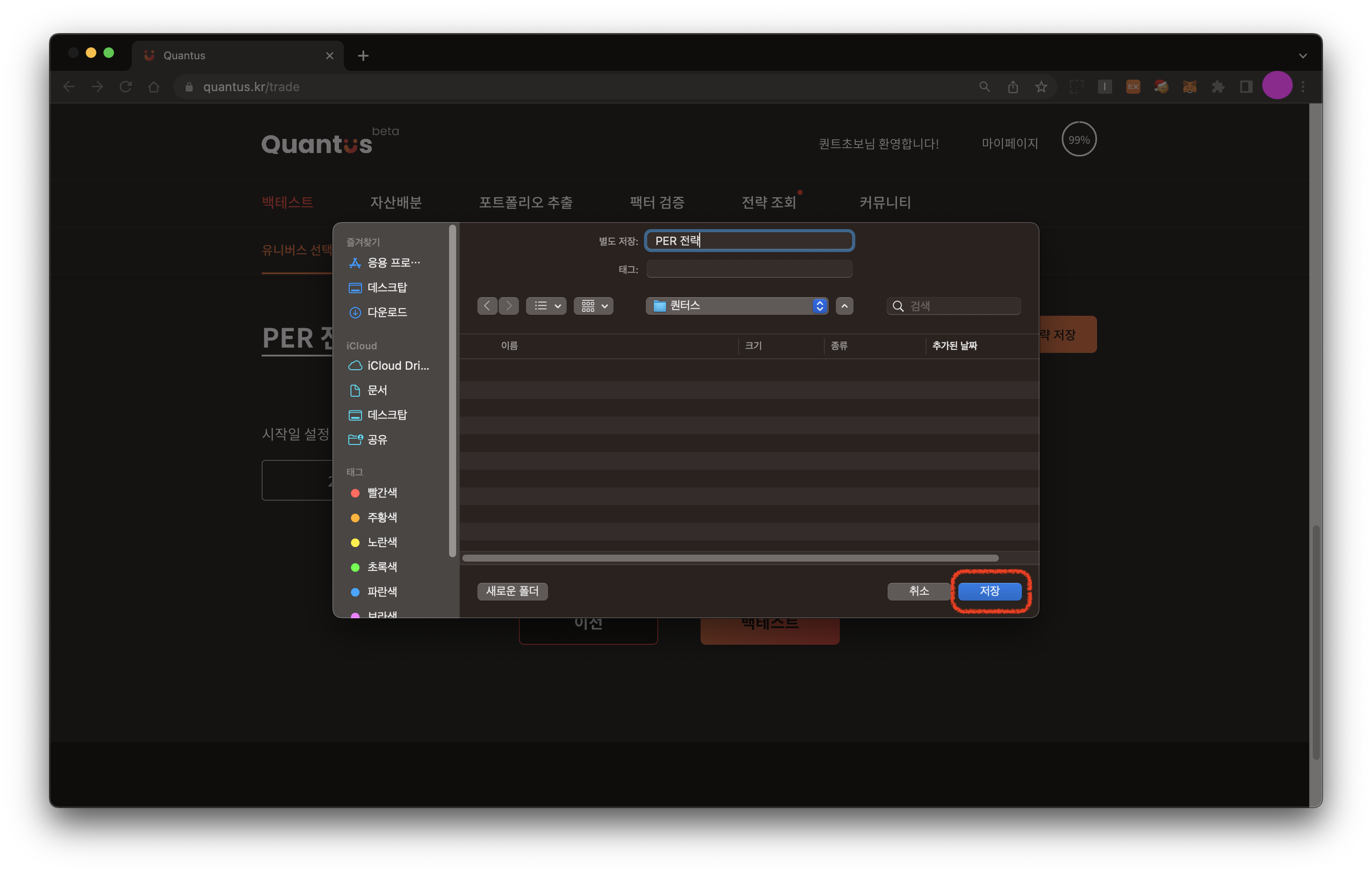
Task: Click the Santa-hat extension icon
Action: click(x=1161, y=87)
